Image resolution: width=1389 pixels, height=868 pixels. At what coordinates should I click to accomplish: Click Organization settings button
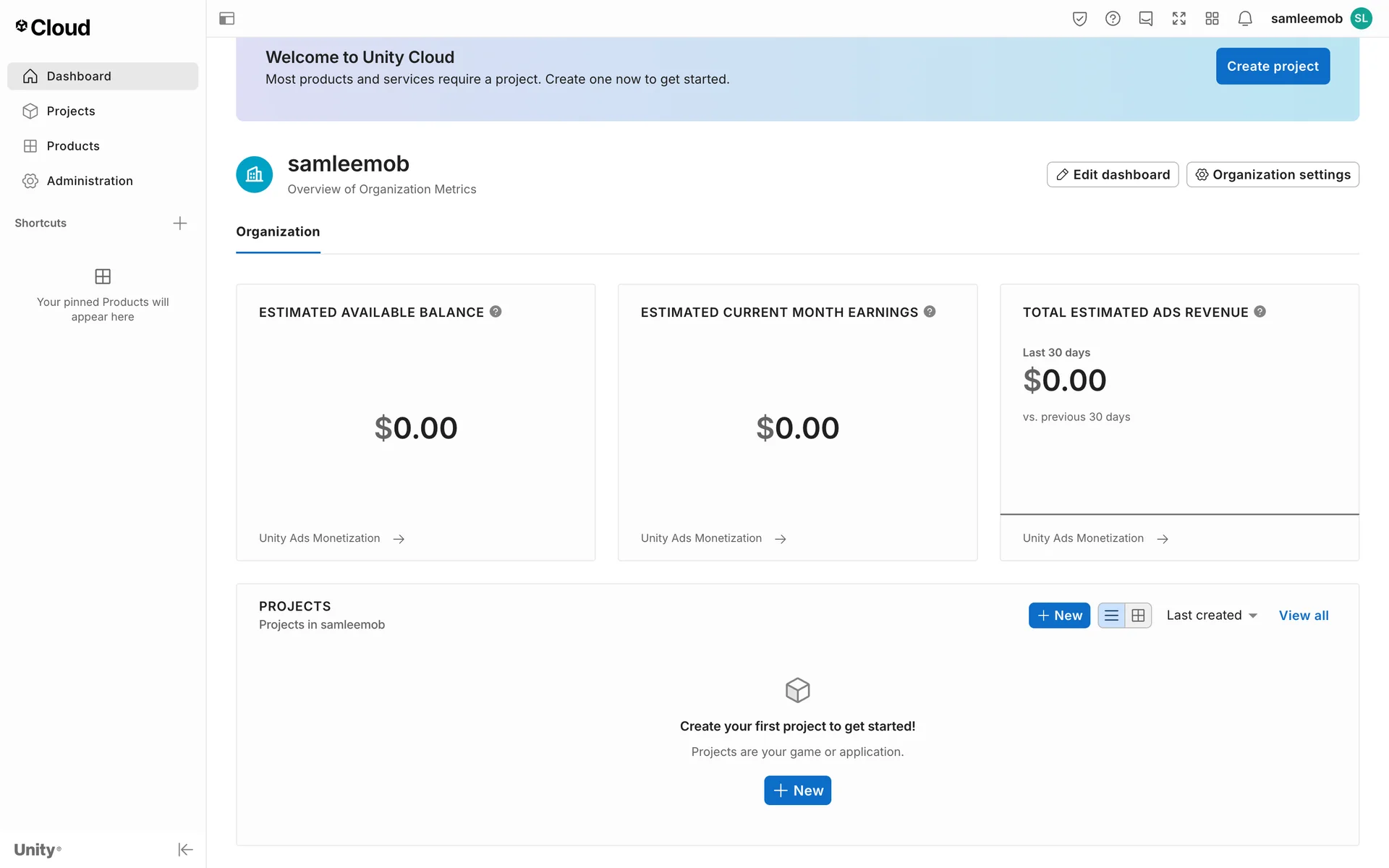tap(1272, 174)
